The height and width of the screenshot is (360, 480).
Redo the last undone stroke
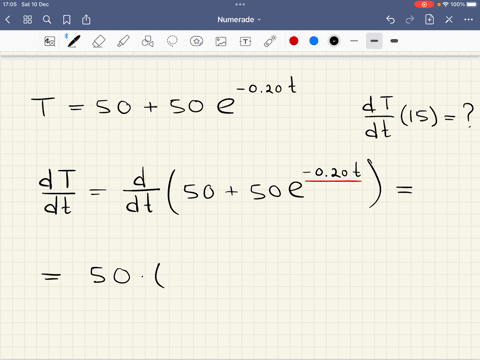[410, 20]
